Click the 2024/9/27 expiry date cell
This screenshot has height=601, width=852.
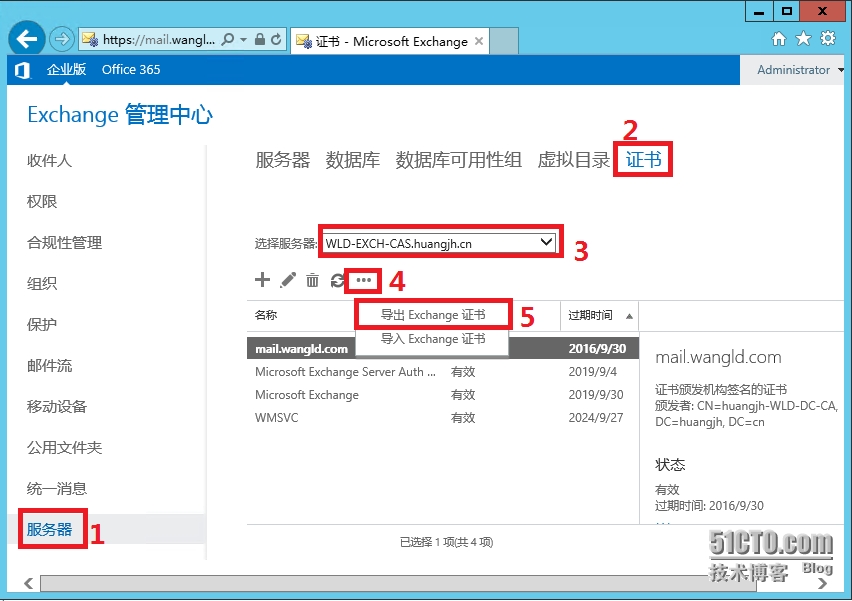click(x=596, y=417)
